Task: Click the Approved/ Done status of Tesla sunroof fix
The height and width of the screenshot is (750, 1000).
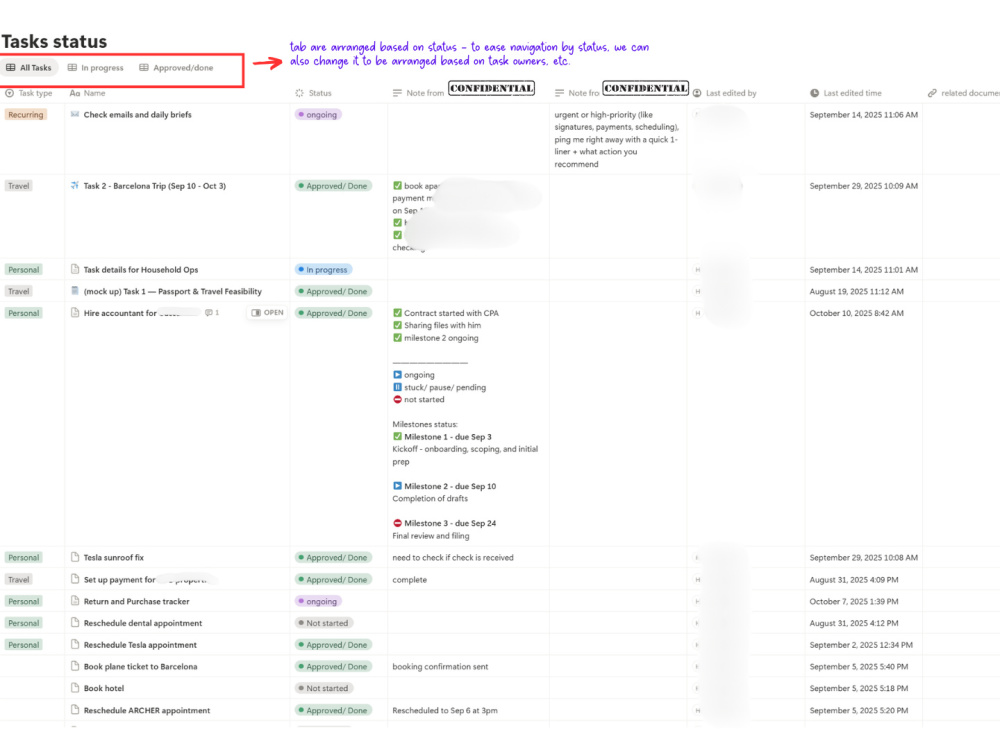Action: [334, 557]
